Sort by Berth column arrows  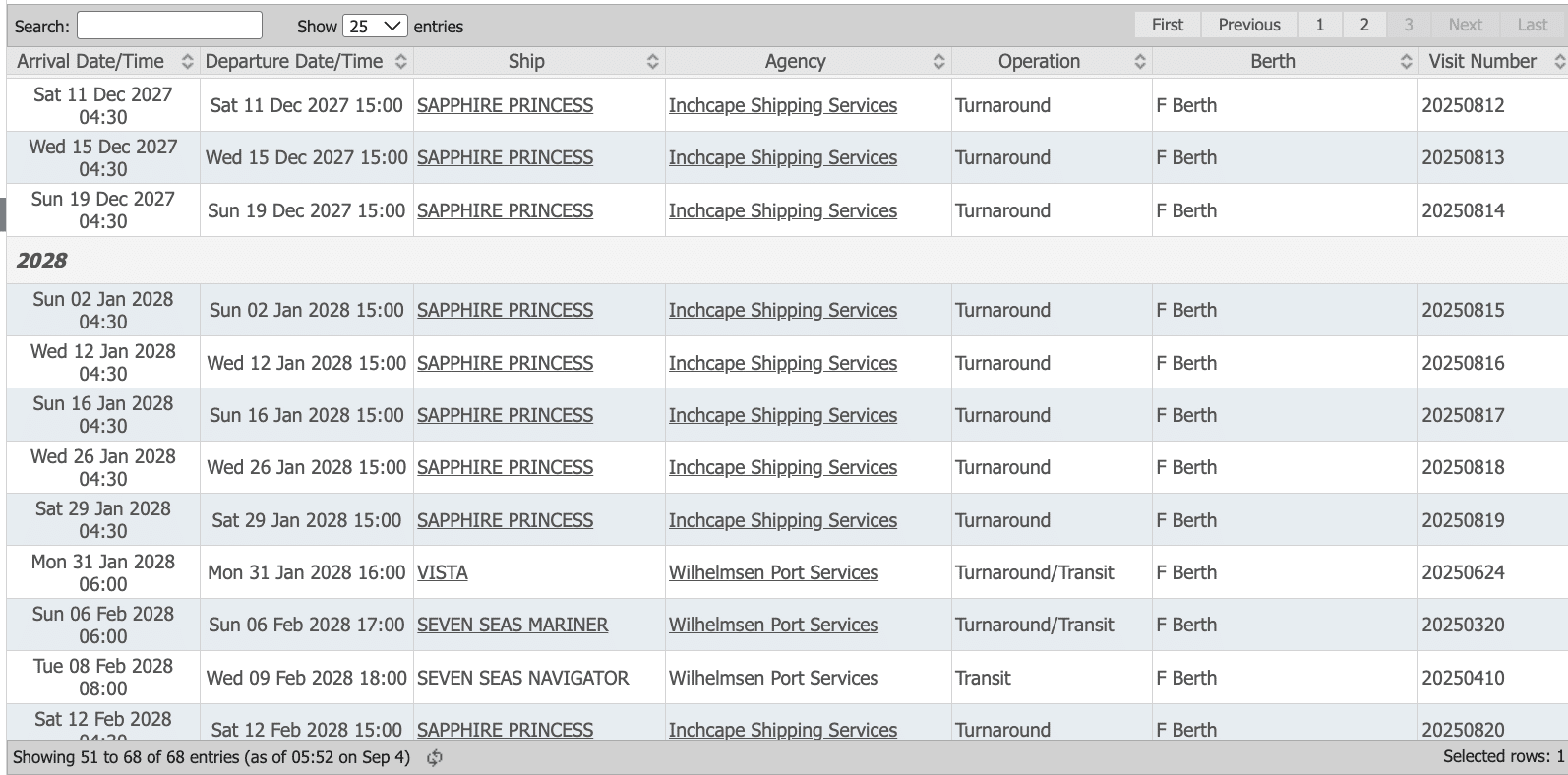[1406, 61]
